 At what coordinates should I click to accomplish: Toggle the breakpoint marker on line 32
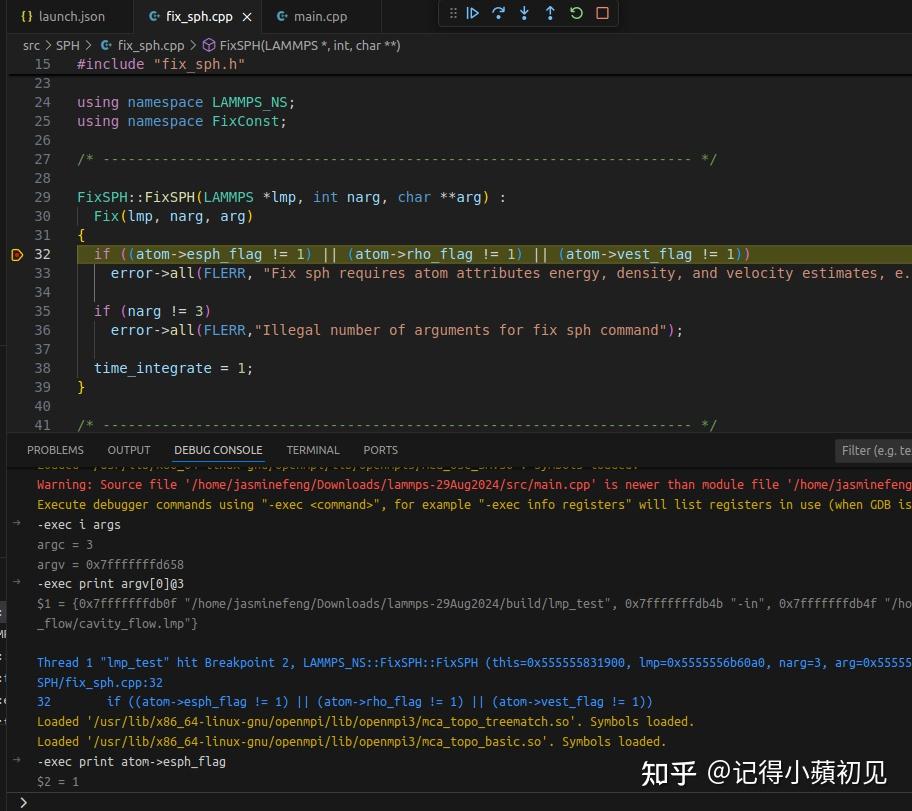click(x=17, y=254)
